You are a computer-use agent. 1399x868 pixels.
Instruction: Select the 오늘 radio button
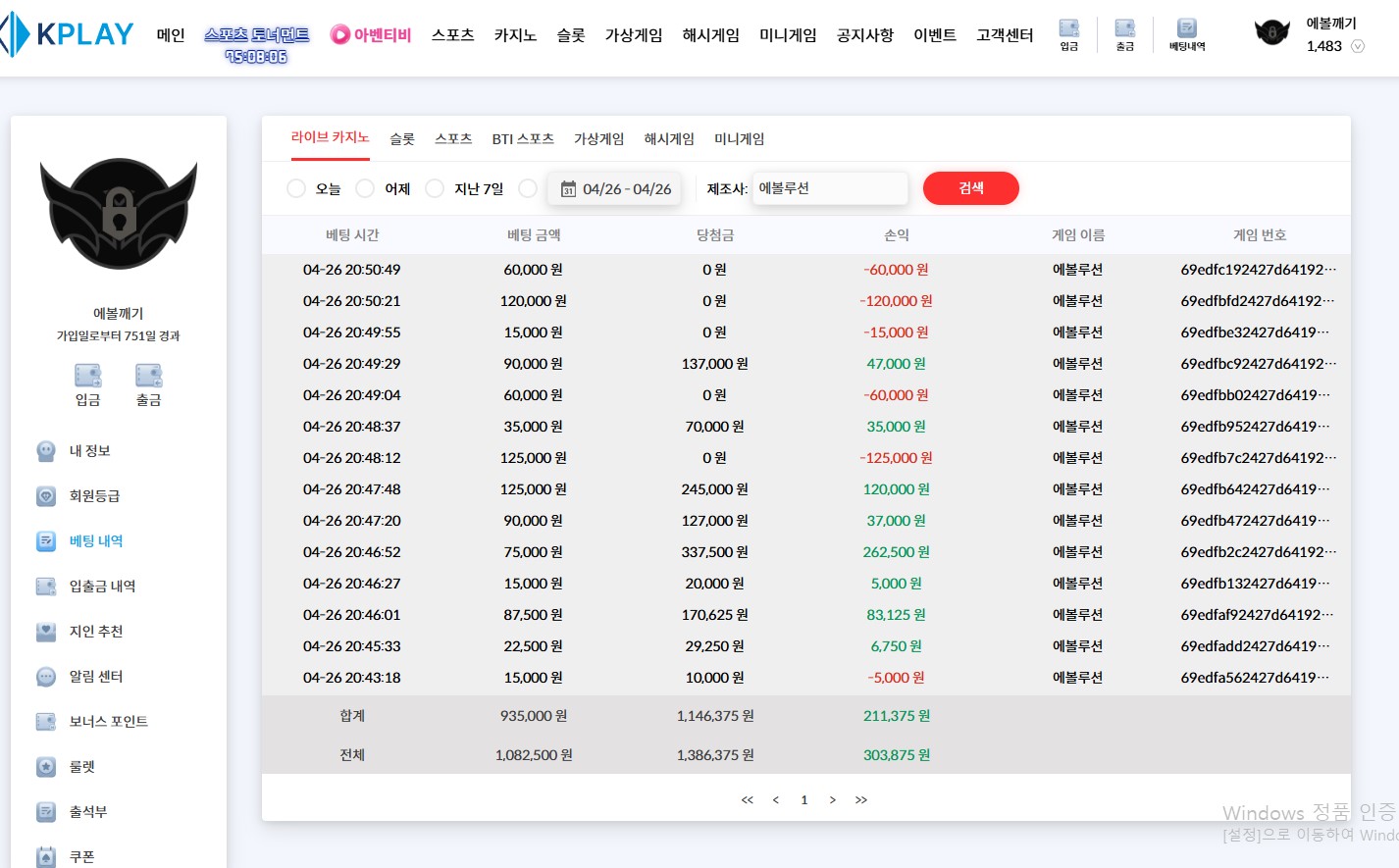click(x=296, y=188)
